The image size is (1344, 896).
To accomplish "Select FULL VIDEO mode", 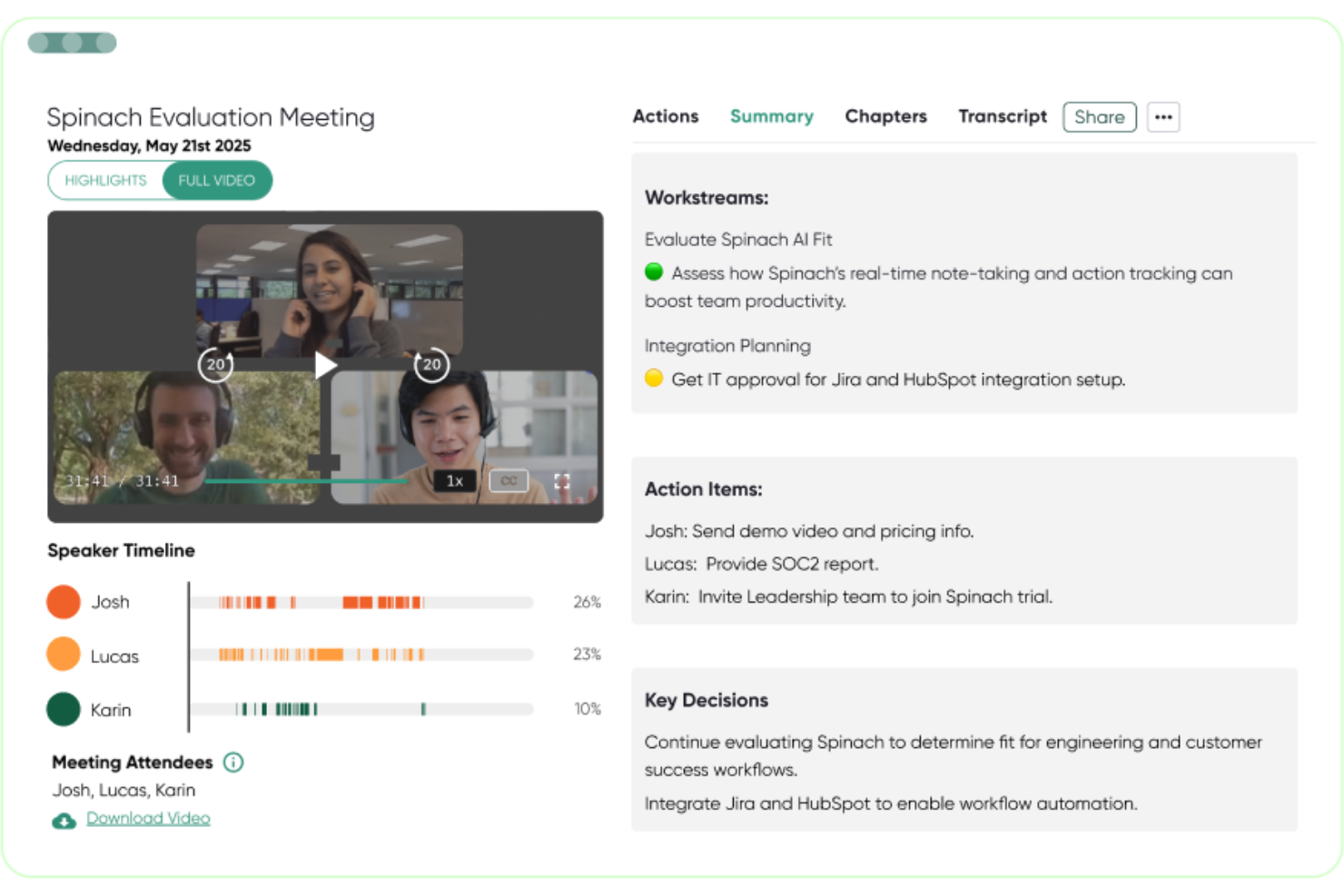I will tap(216, 180).
